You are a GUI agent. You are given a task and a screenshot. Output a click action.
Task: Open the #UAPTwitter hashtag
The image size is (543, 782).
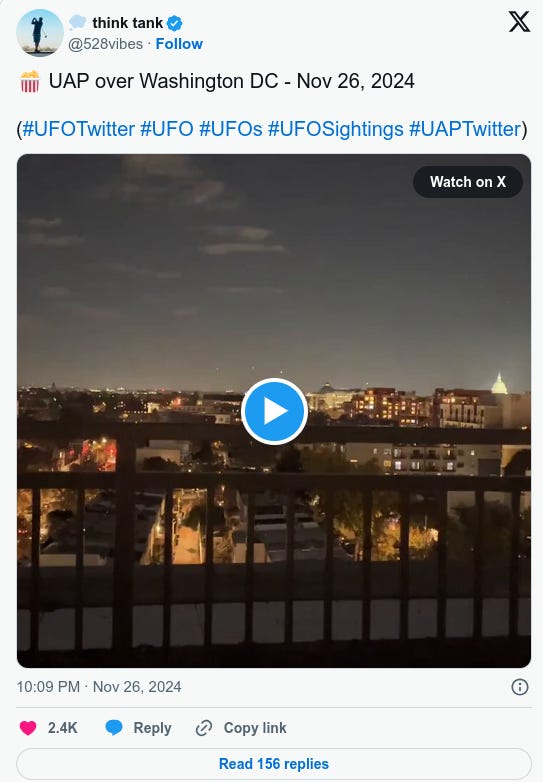point(465,129)
